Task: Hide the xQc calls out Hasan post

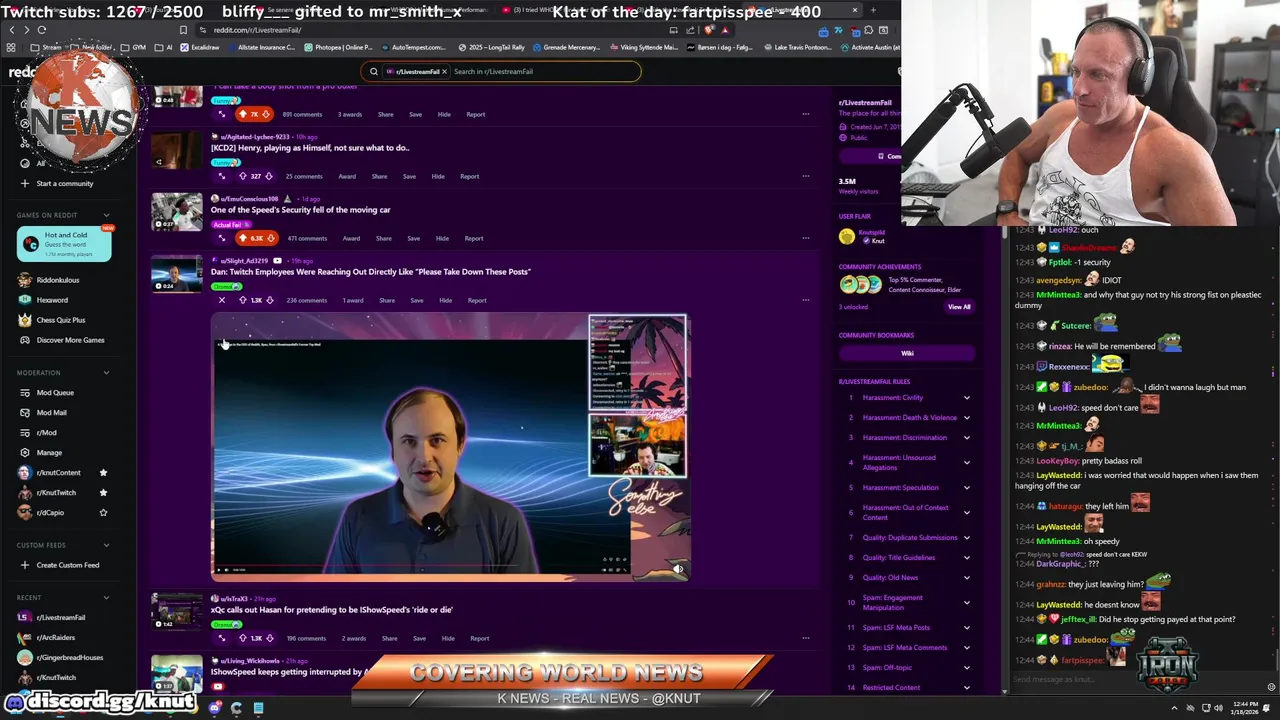Action: (448, 638)
